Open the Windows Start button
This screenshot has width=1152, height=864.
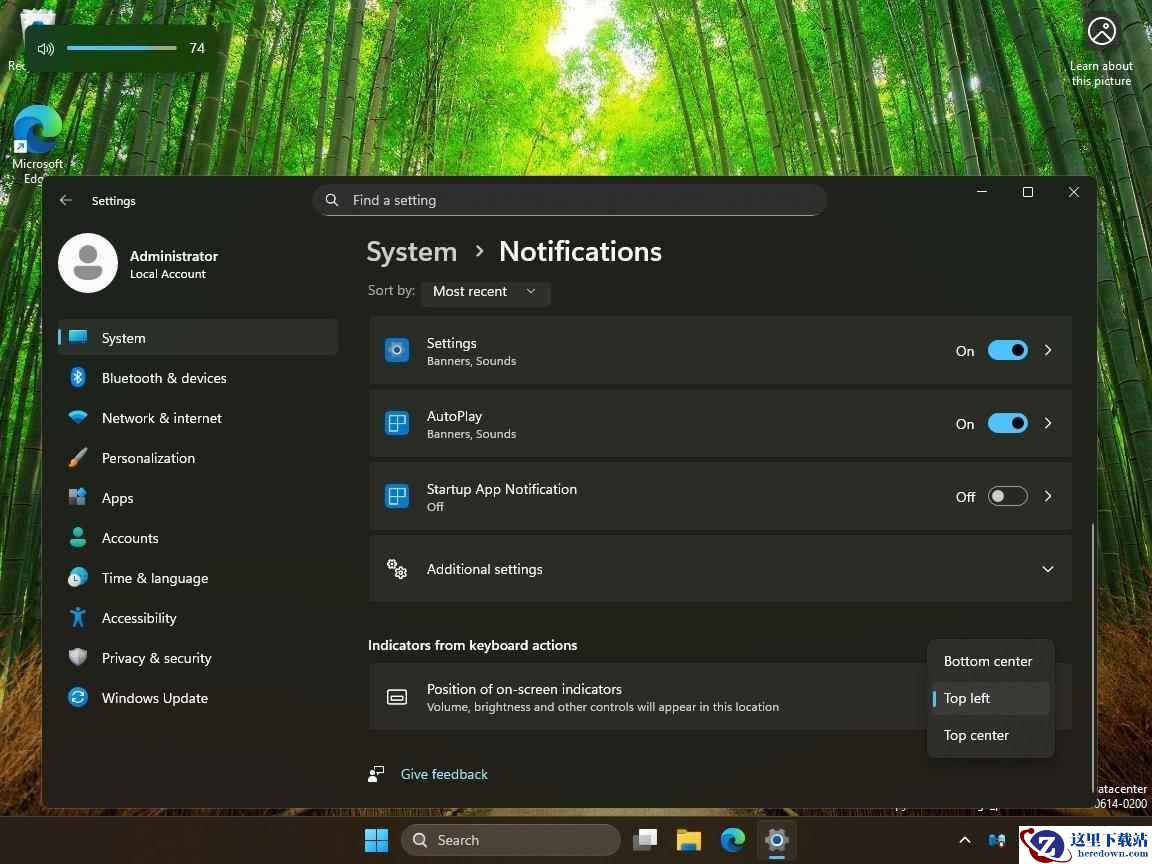click(x=376, y=840)
